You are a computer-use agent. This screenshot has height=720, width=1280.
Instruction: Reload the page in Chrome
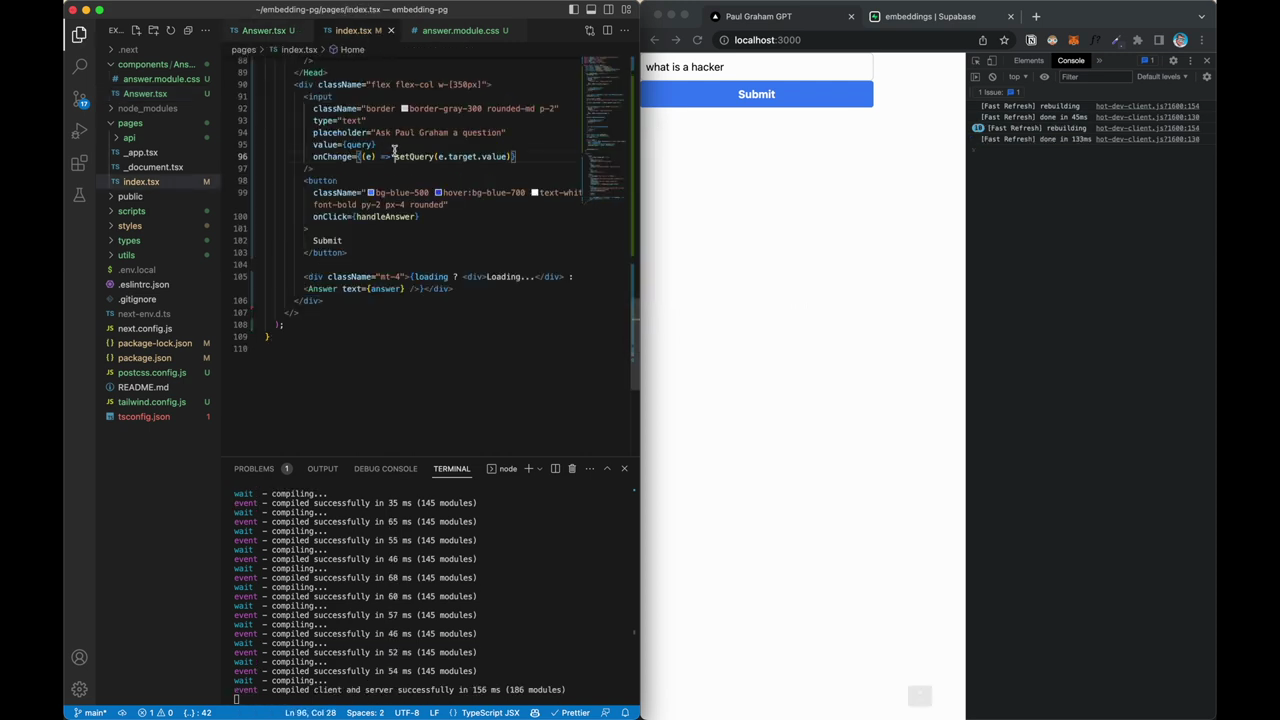(697, 40)
